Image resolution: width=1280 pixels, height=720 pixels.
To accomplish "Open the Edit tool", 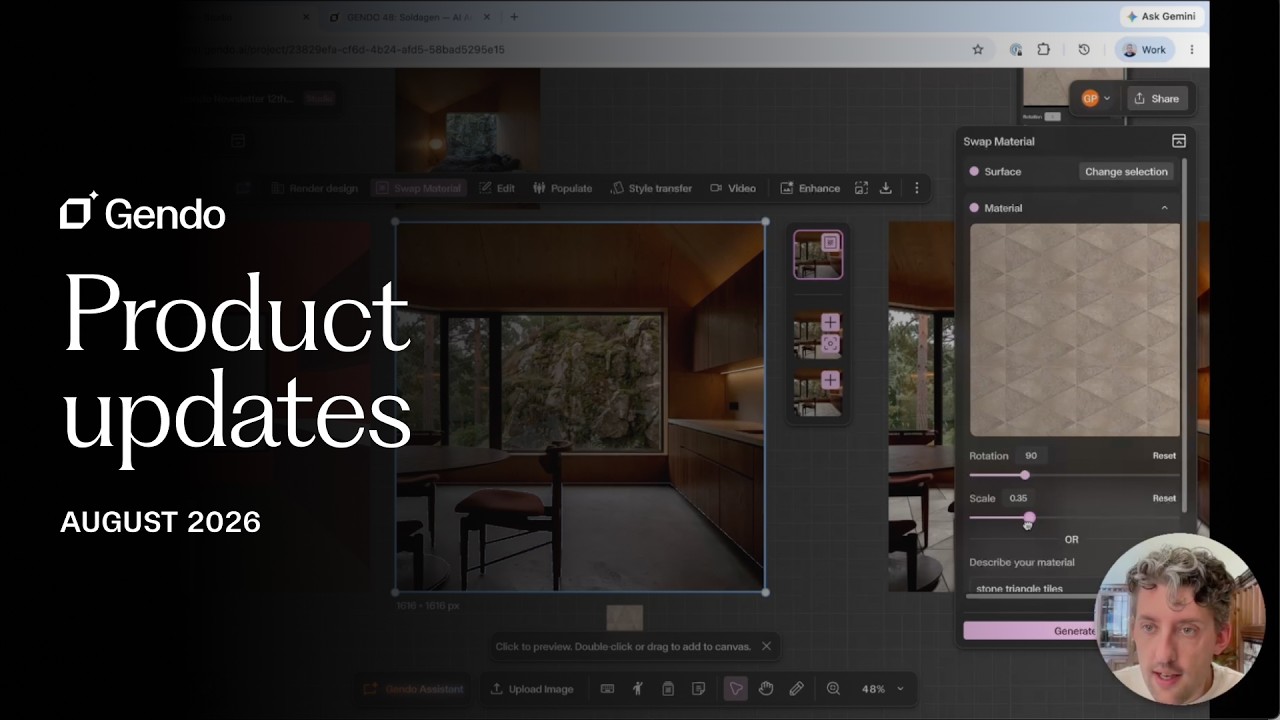I will tap(496, 188).
